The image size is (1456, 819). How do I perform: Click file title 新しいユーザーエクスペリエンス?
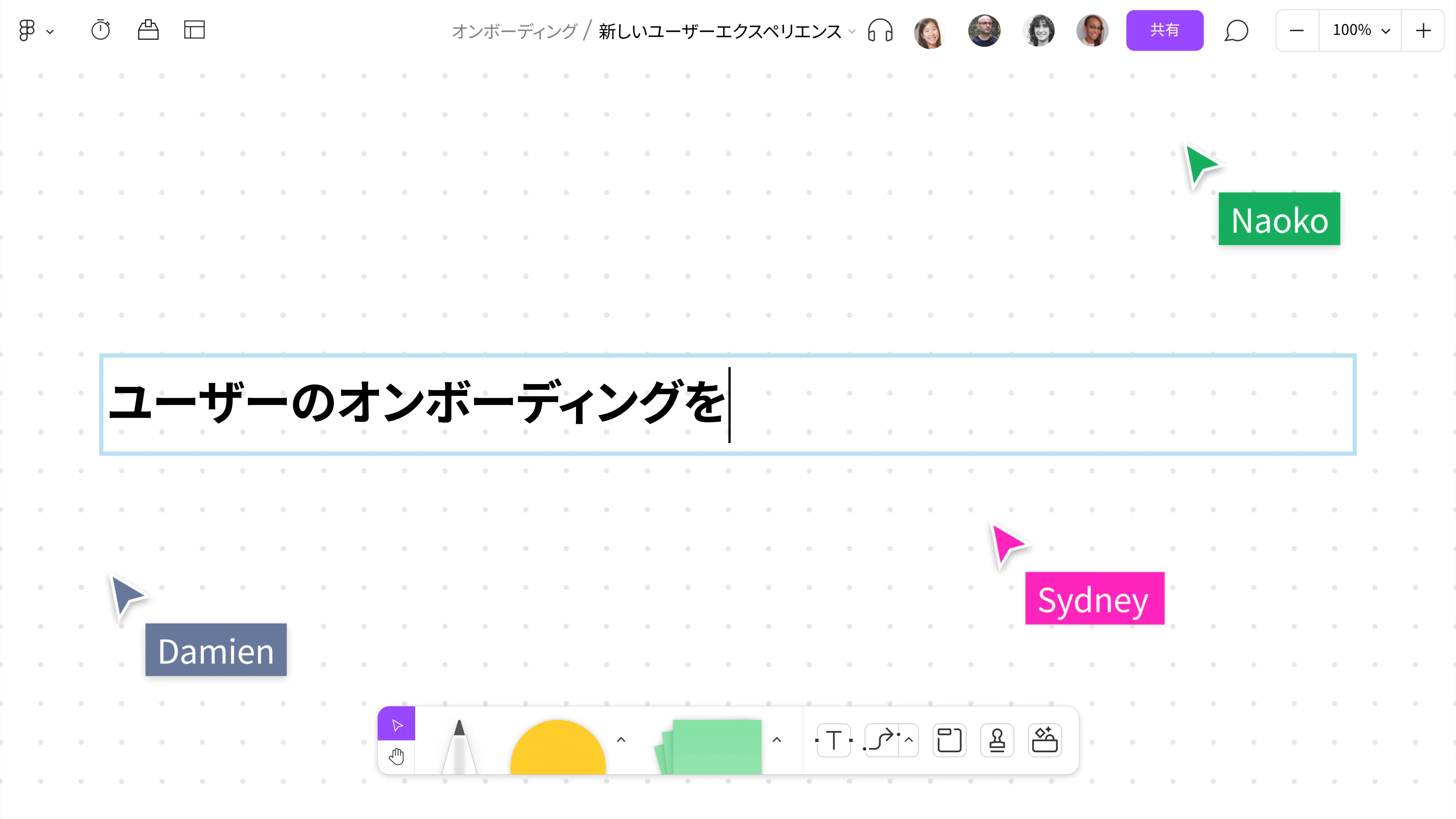tap(720, 31)
